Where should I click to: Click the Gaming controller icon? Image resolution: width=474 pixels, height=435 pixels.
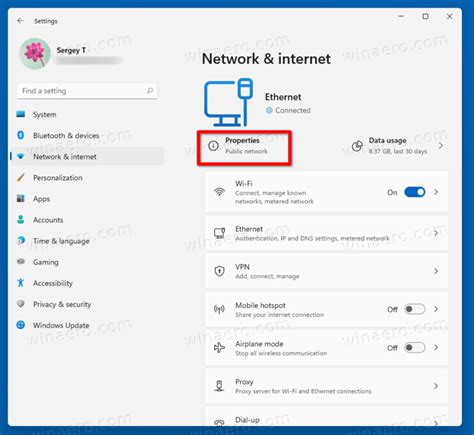tap(21, 261)
